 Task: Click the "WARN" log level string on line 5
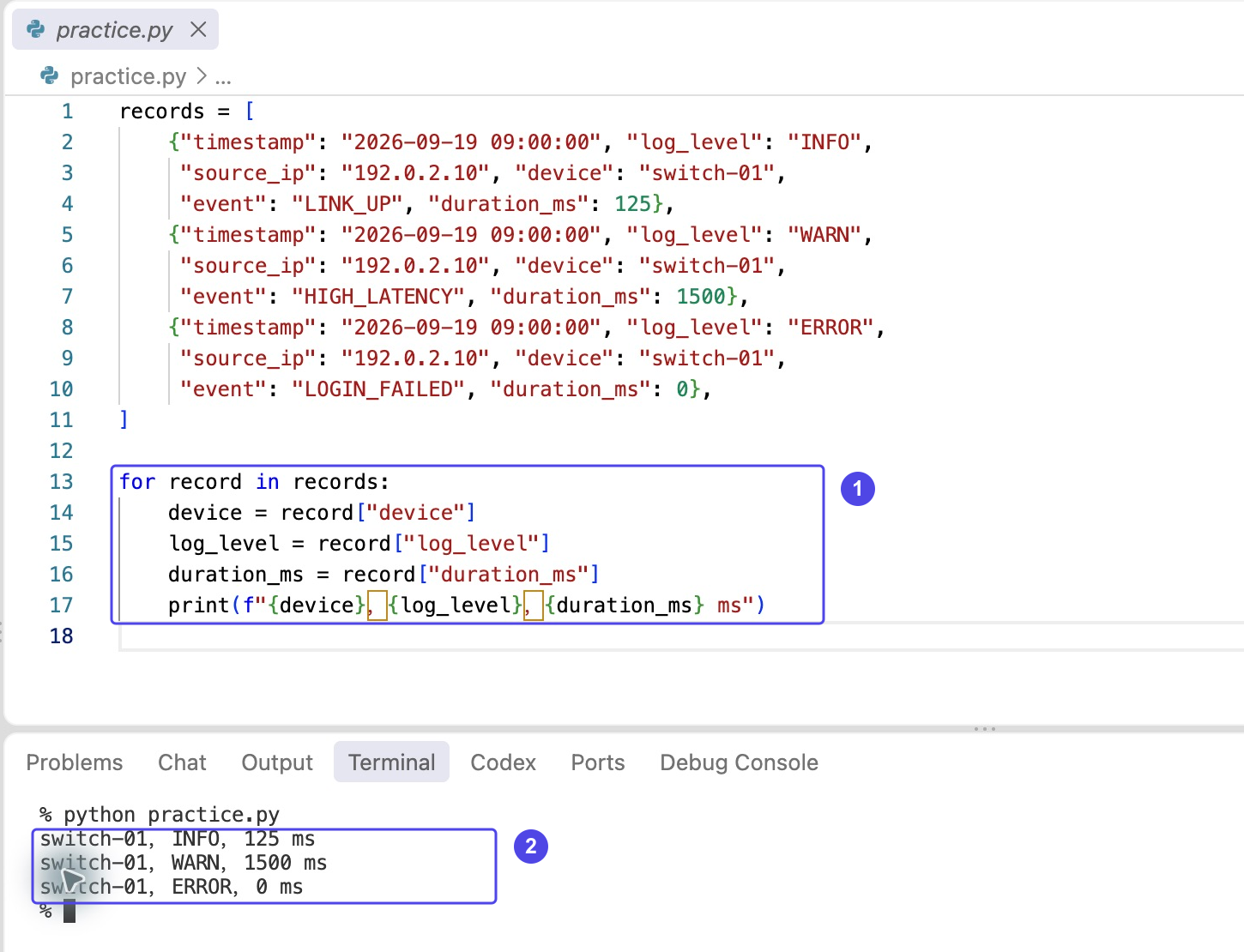tap(824, 235)
